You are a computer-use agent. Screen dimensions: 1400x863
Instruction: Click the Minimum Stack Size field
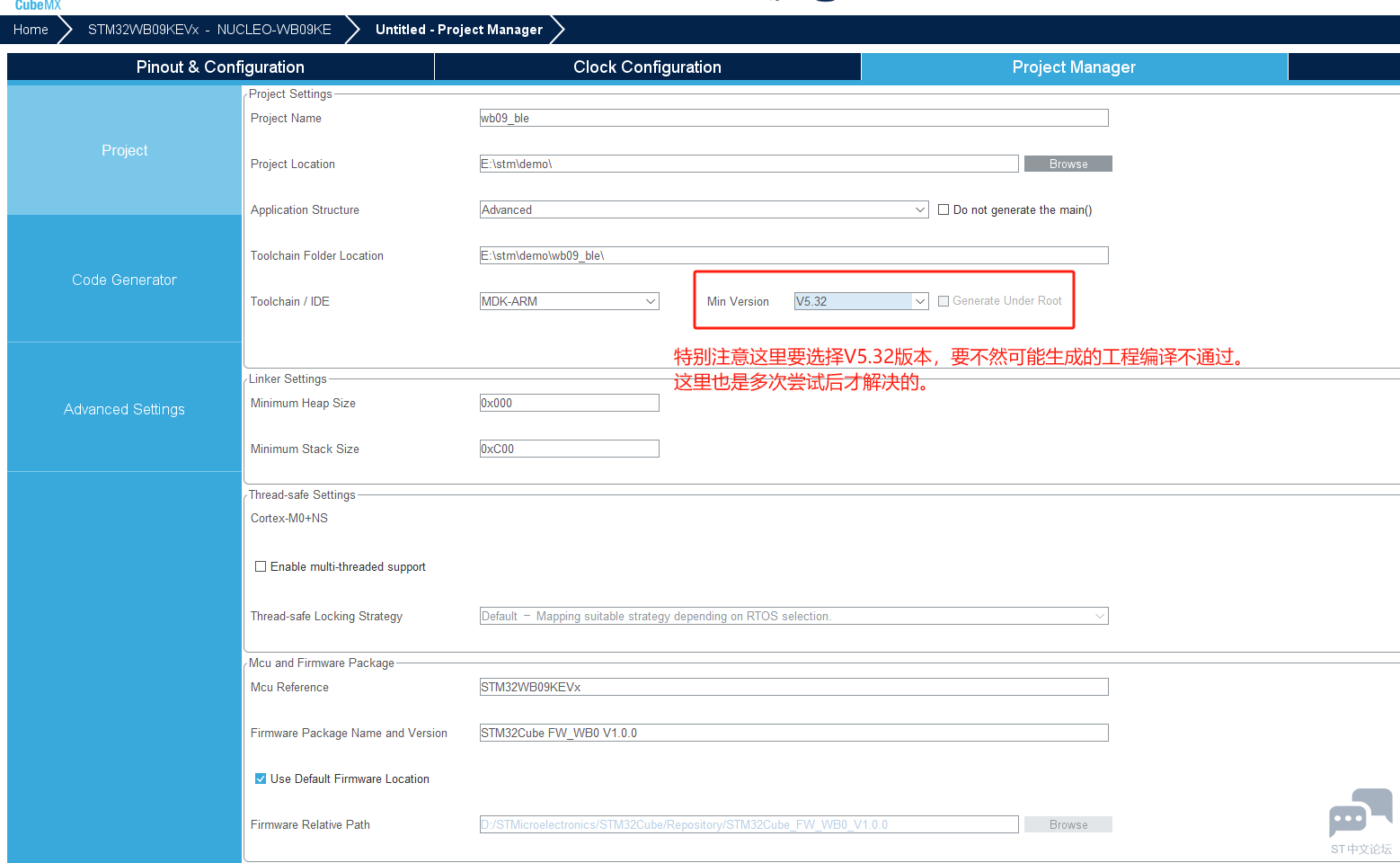pyautogui.click(x=569, y=449)
